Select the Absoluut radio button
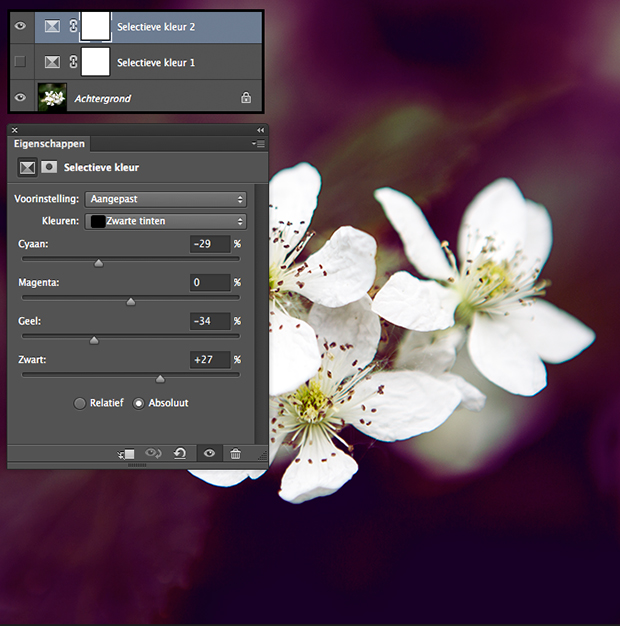 (x=138, y=403)
